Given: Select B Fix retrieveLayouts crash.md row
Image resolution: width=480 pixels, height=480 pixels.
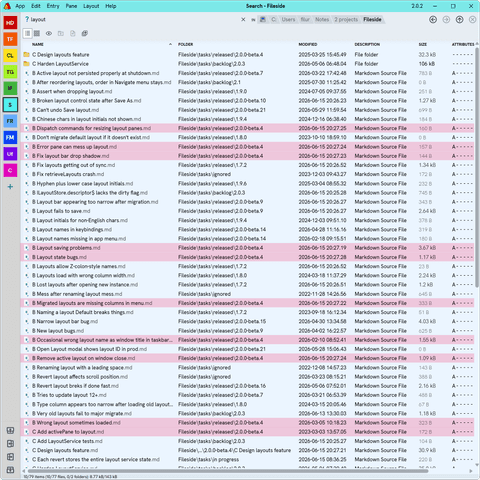Looking at the screenshot, I should pos(248,174).
